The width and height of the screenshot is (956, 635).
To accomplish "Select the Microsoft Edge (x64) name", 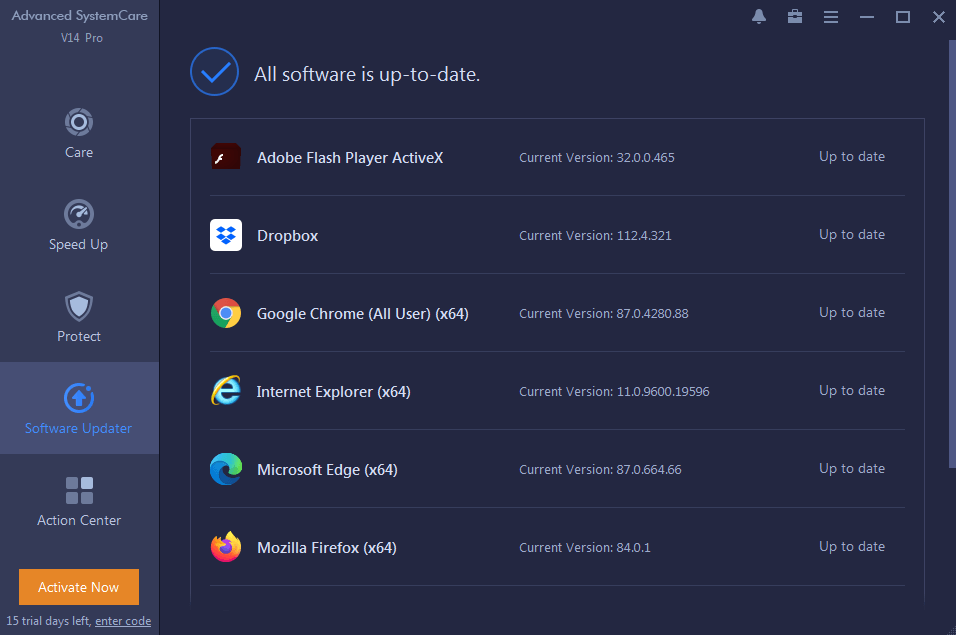I will pos(327,470).
